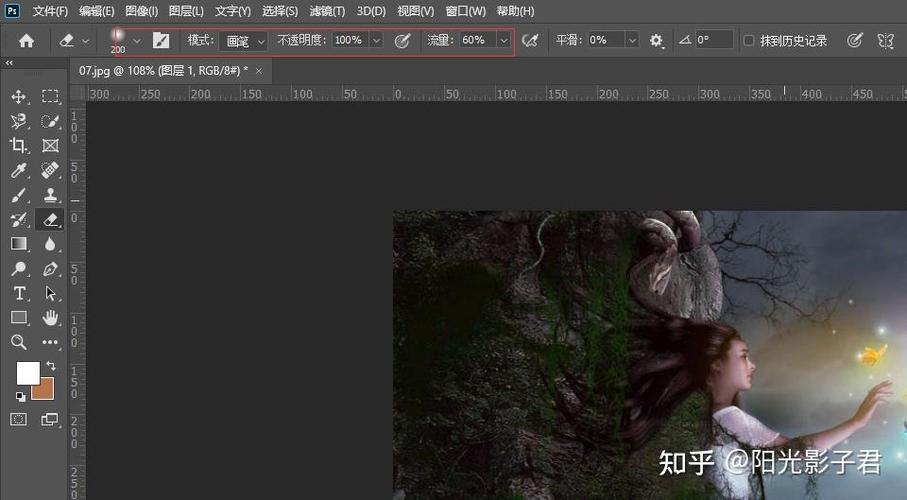Screen dimensions: 907x500
Task: Select the Polygonal Lasso tool
Action: 19,121
